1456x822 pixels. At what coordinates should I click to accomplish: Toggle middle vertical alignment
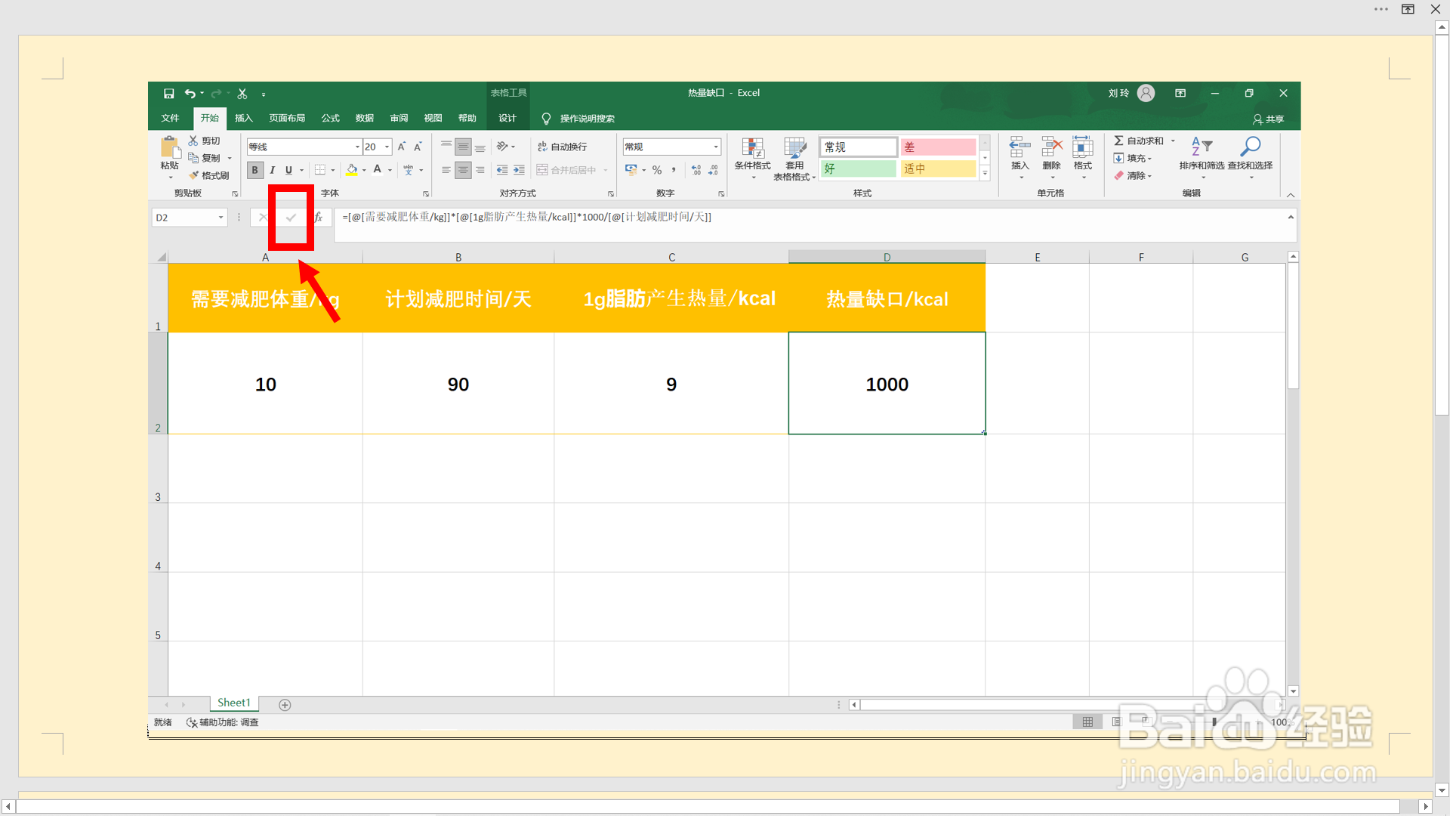(463, 147)
